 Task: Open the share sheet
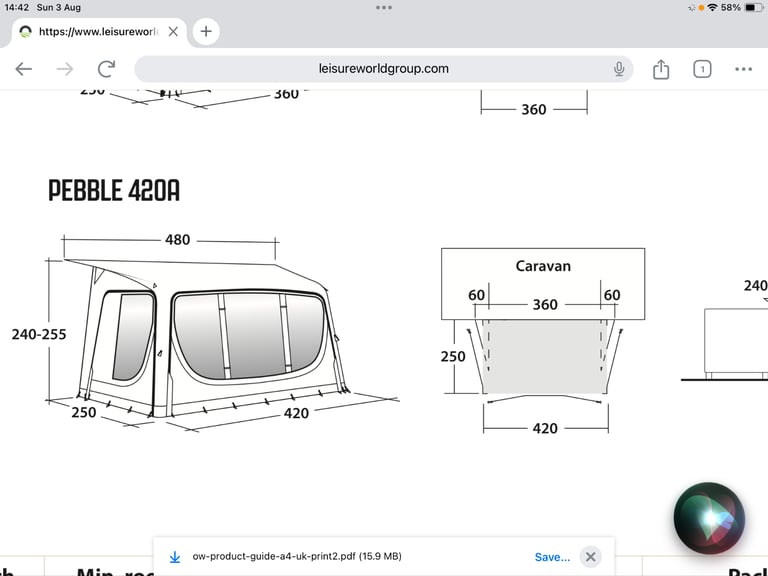tap(661, 69)
